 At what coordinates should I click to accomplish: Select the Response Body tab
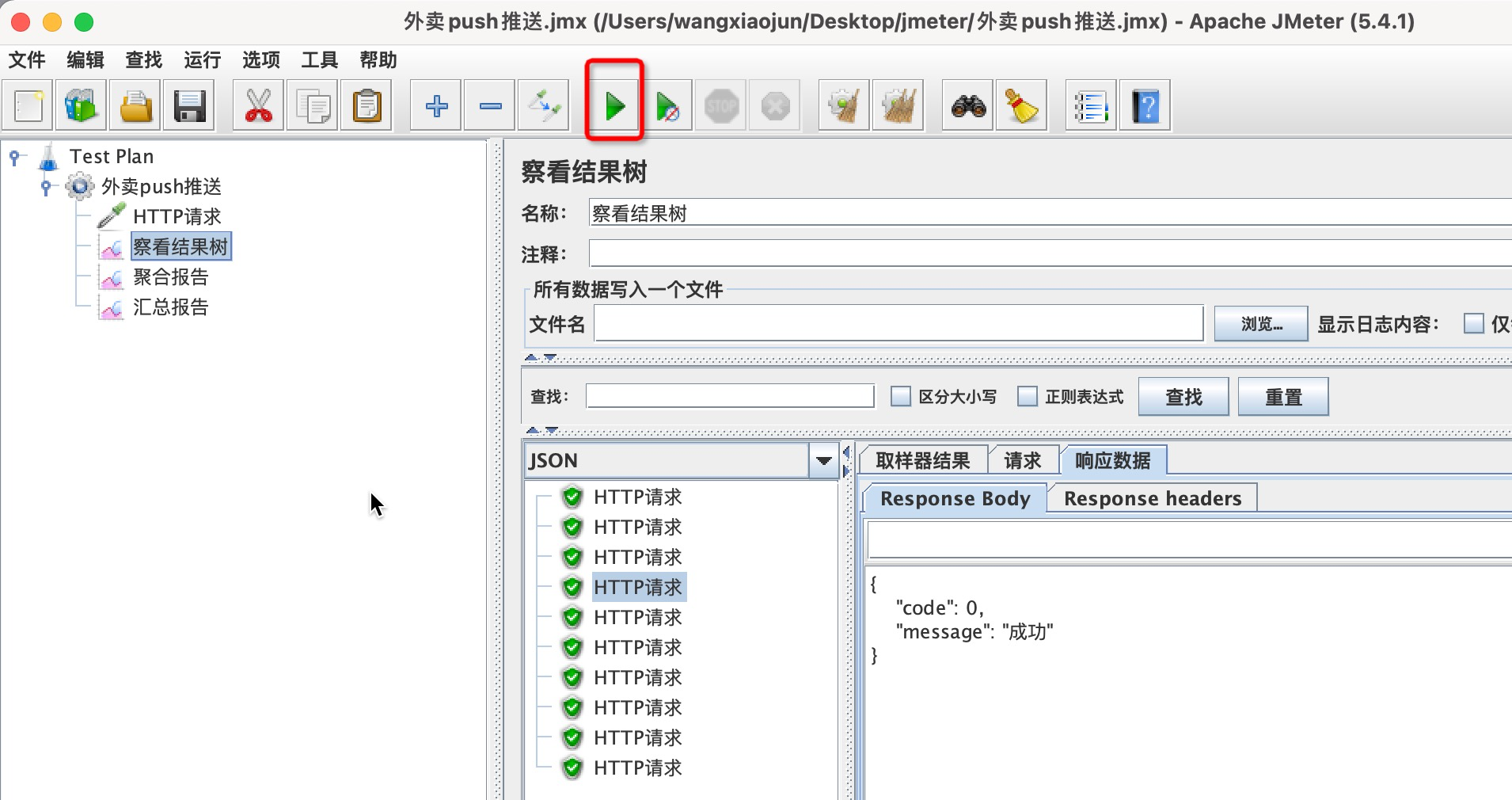[955, 498]
